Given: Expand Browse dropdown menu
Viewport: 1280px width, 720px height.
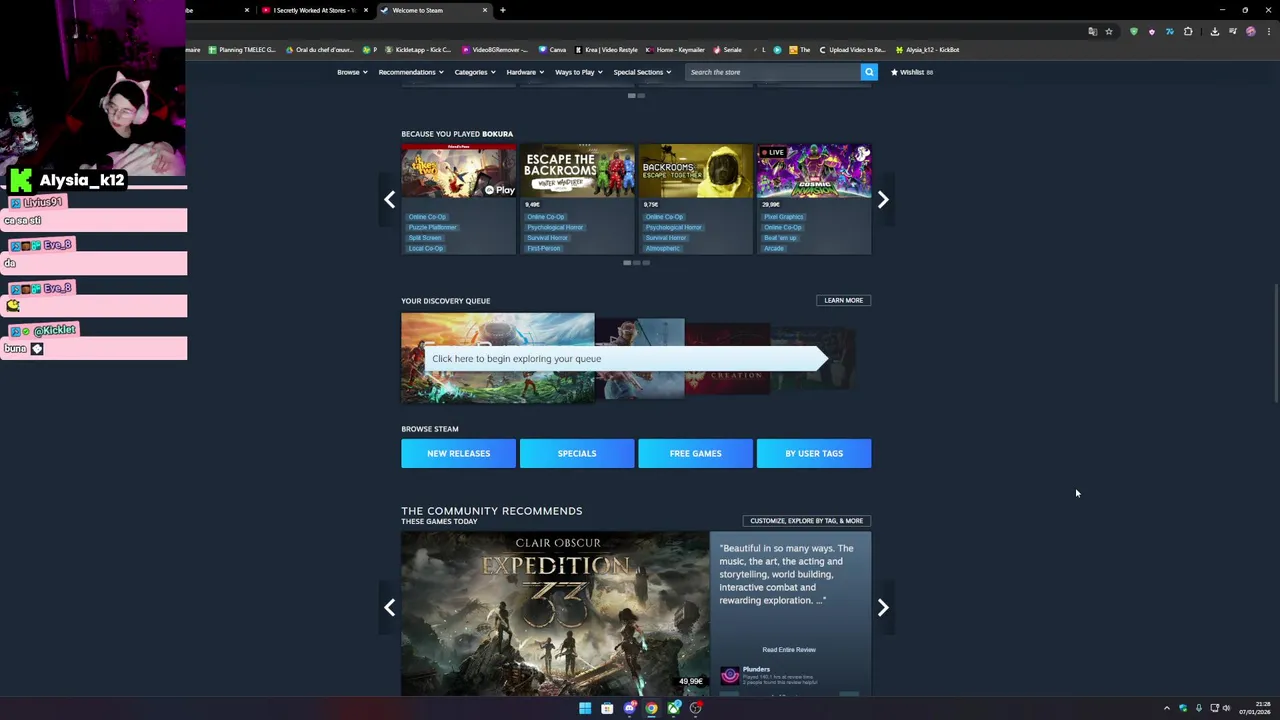Looking at the screenshot, I should [352, 72].
